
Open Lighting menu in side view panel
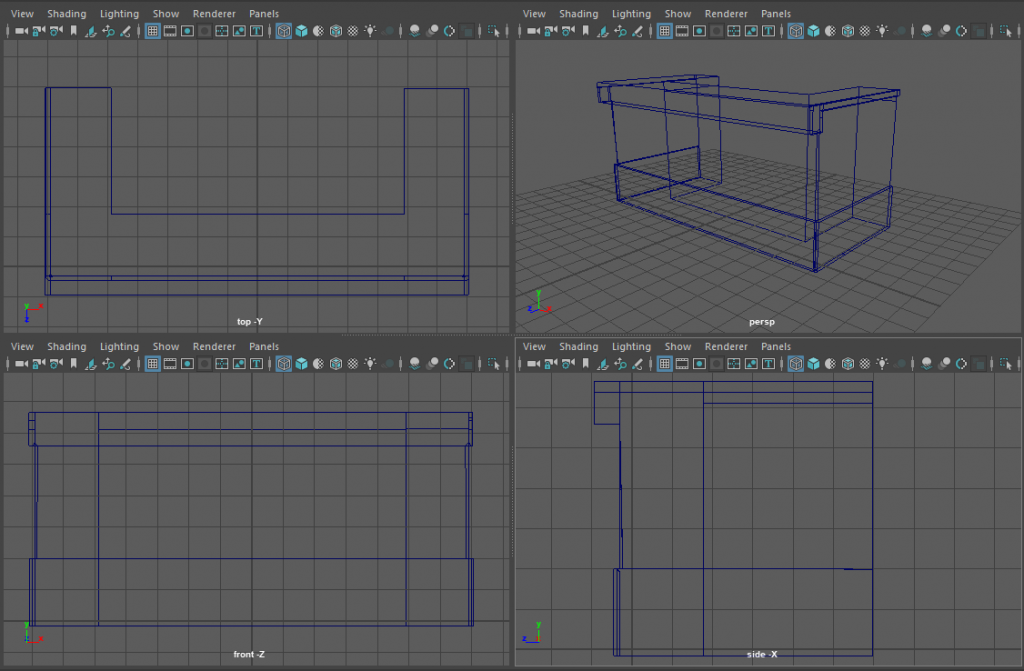pyautogui.click(x=631, y=347)
